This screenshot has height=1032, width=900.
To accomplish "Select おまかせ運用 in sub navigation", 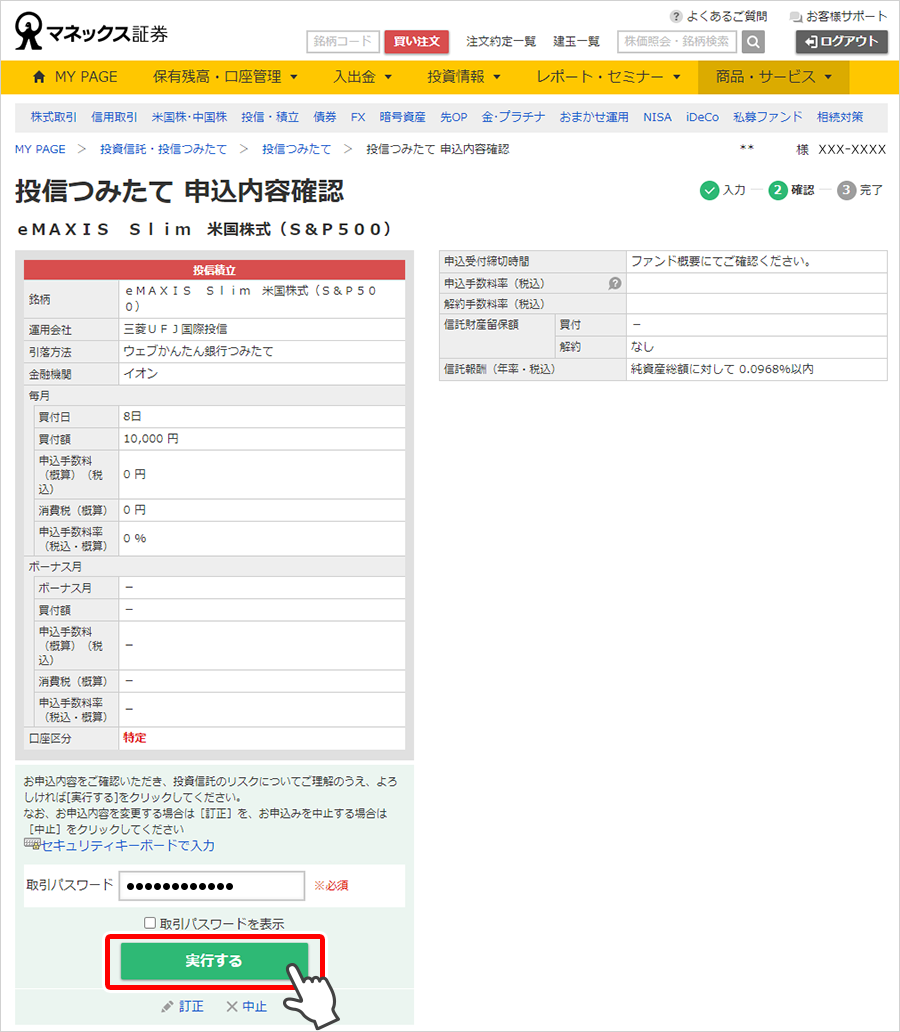I will tap(594, 117).
